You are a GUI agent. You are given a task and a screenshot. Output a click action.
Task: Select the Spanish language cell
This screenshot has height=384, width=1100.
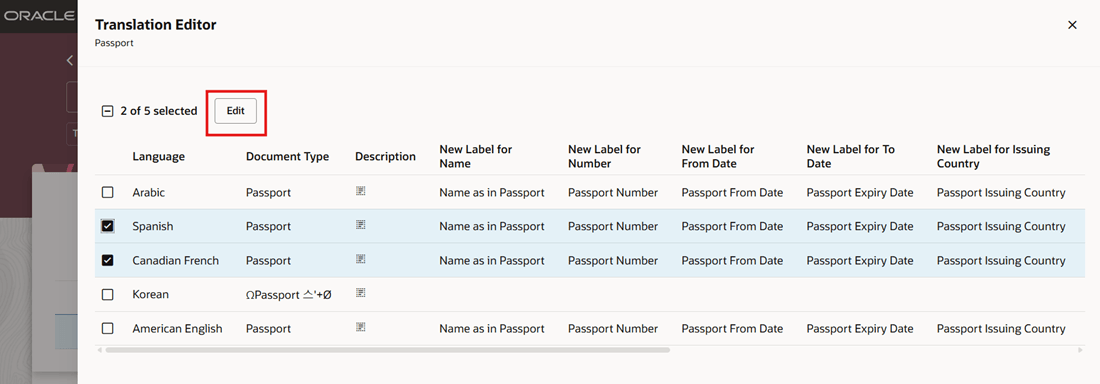153,226
